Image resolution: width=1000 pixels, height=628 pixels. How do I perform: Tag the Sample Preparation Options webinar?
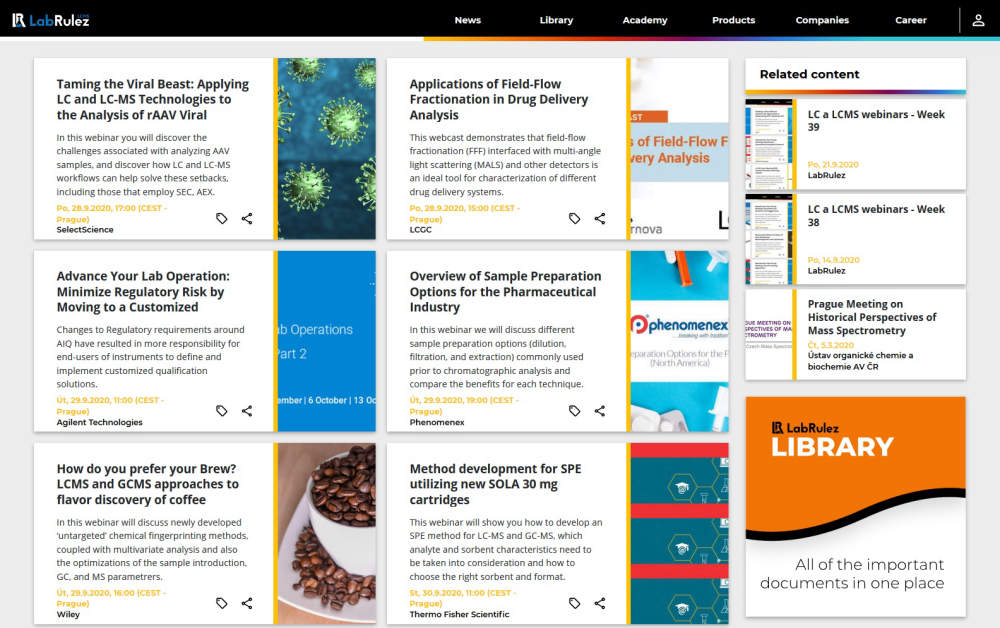click(575, 411)
